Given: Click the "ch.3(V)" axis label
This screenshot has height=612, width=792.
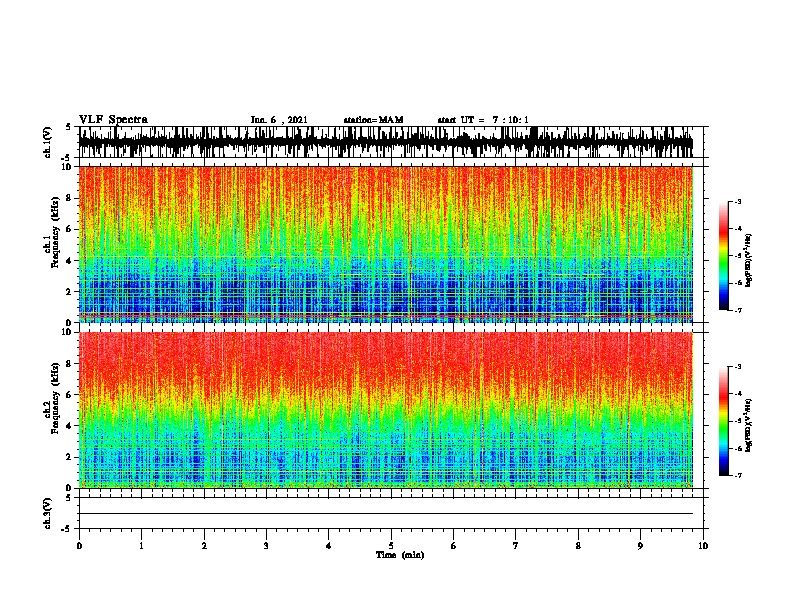Looking at the screenshot, I should click(x=48, y=513).
